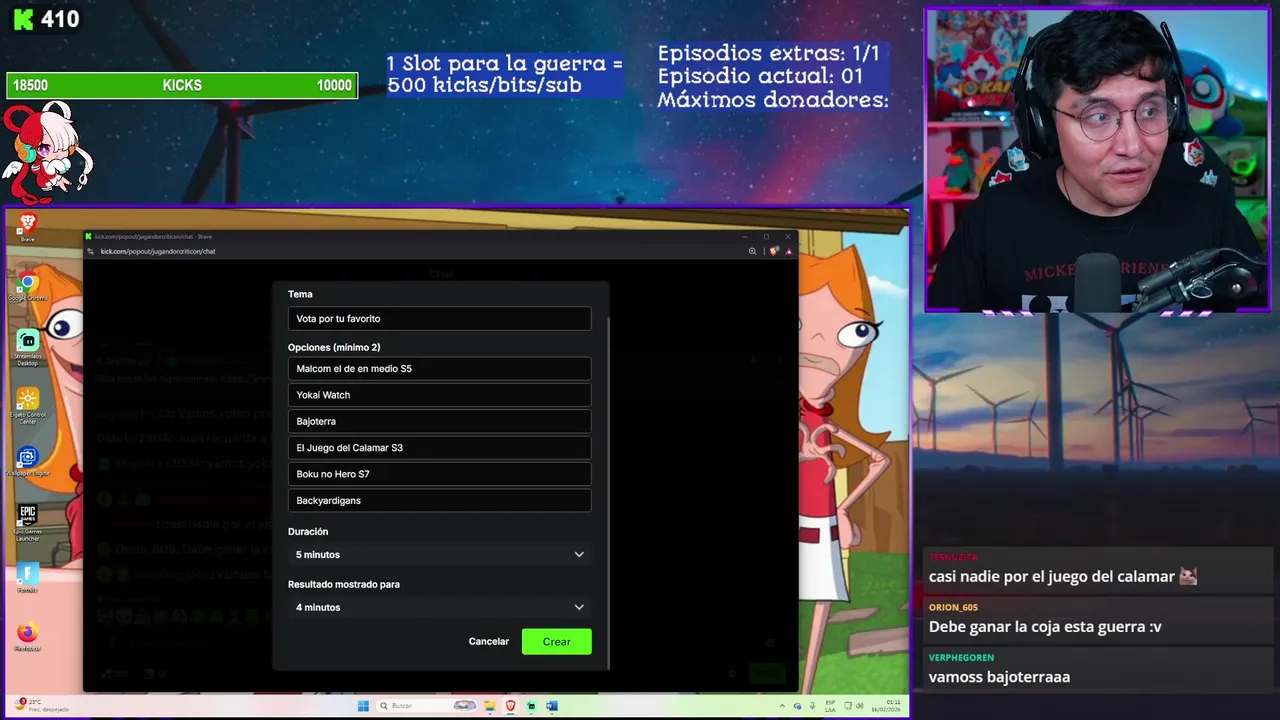
Task: Click the Windows Start button
Action: point(363,706)
